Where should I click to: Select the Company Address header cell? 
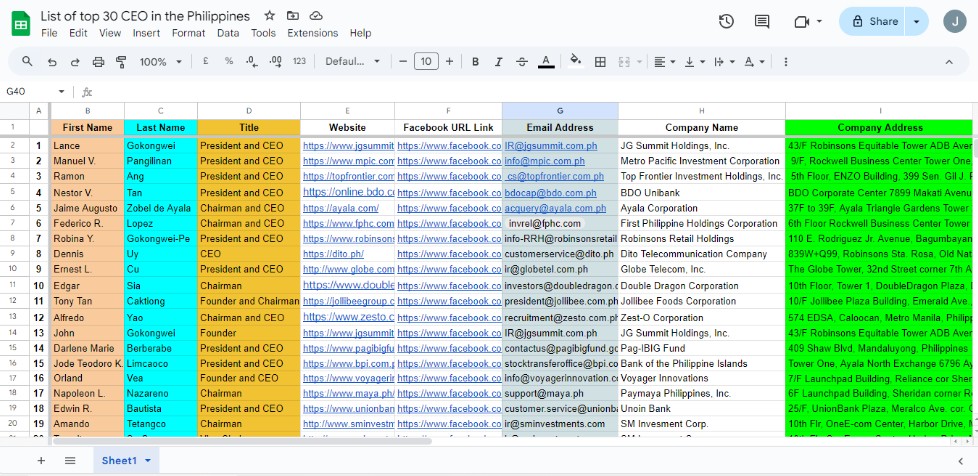point(879,127)
